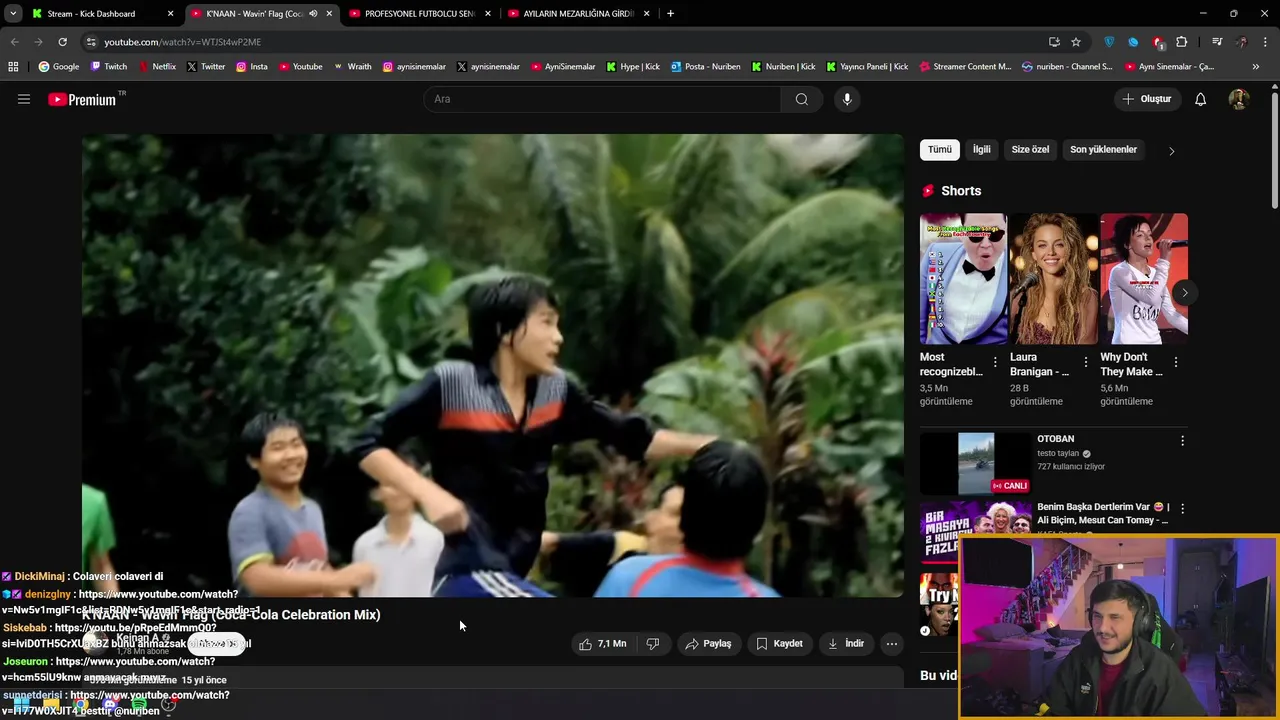Screen dimensions: 1280x720
Task: Open the OTOBAN live stream thumbnail
Action: coord(976,463)
